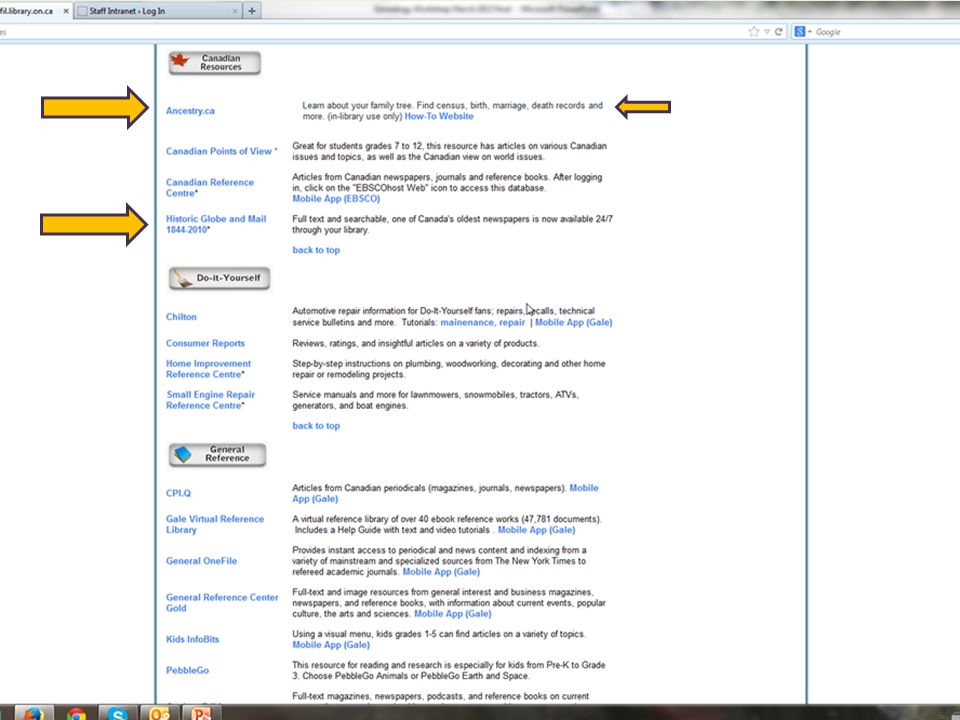
Task: Open Firefox from the taskbar
Action: click(34, 714)
